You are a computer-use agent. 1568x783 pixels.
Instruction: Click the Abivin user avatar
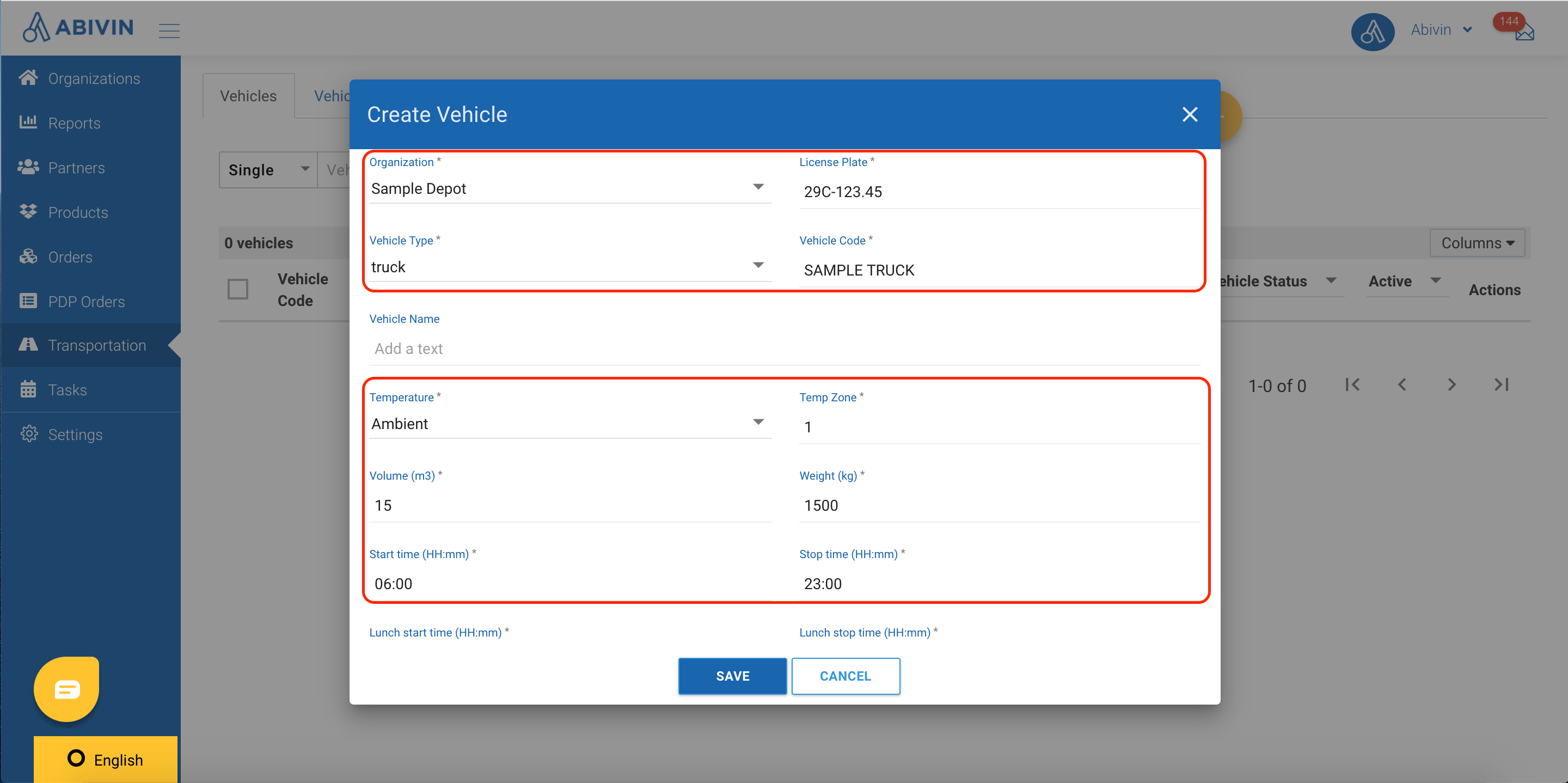pyautogui.click(x=1372, y=32)
